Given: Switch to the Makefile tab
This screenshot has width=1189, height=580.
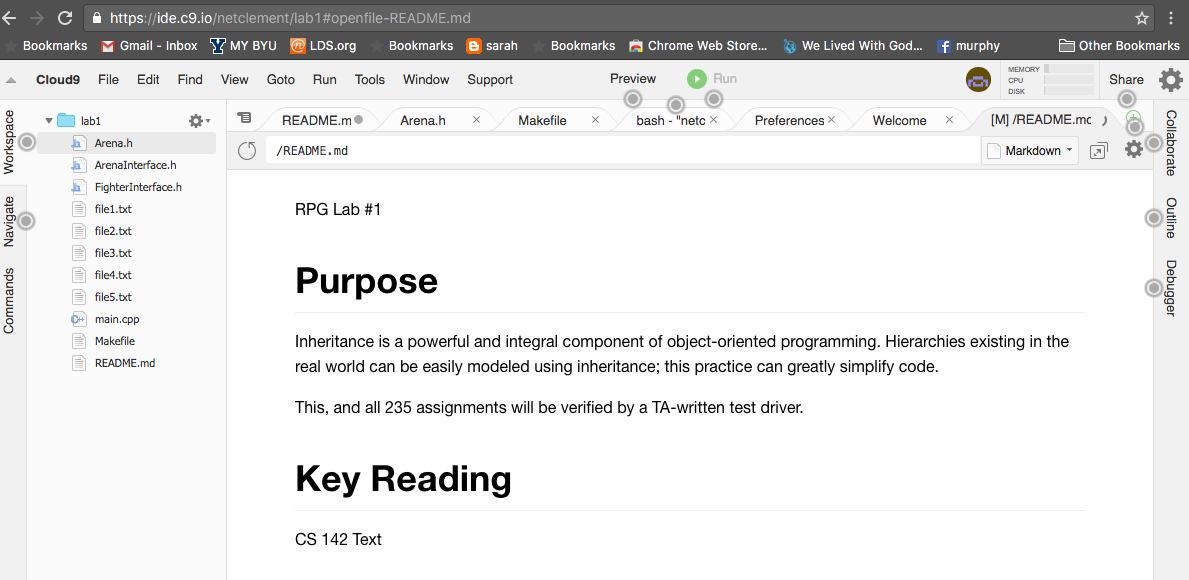Looking at the screenshot, I should tap(542, 120).
